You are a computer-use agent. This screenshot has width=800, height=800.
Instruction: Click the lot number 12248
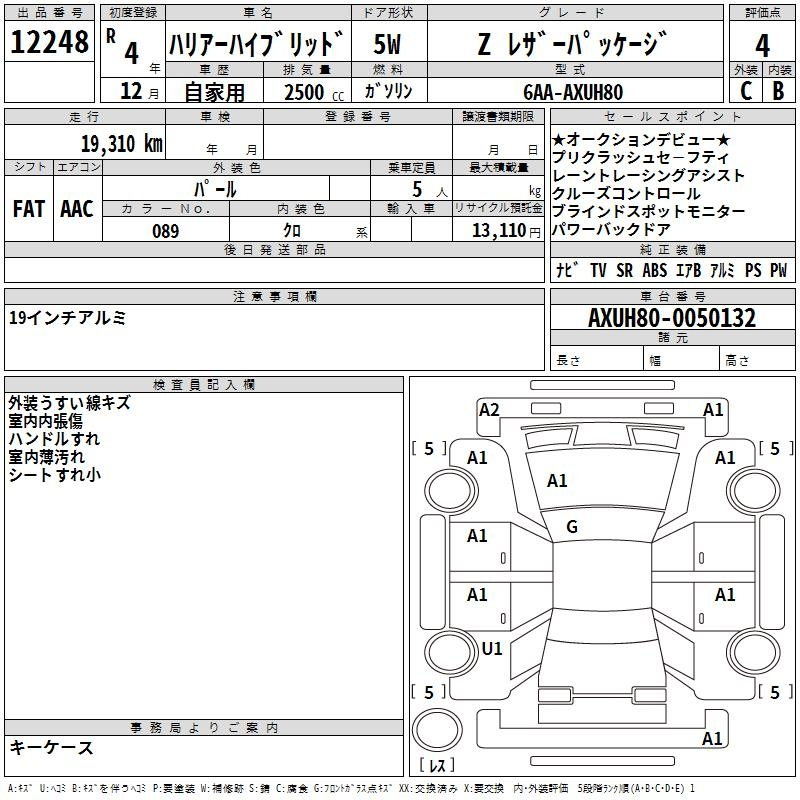pyautogui.click(x=50, y=43)
